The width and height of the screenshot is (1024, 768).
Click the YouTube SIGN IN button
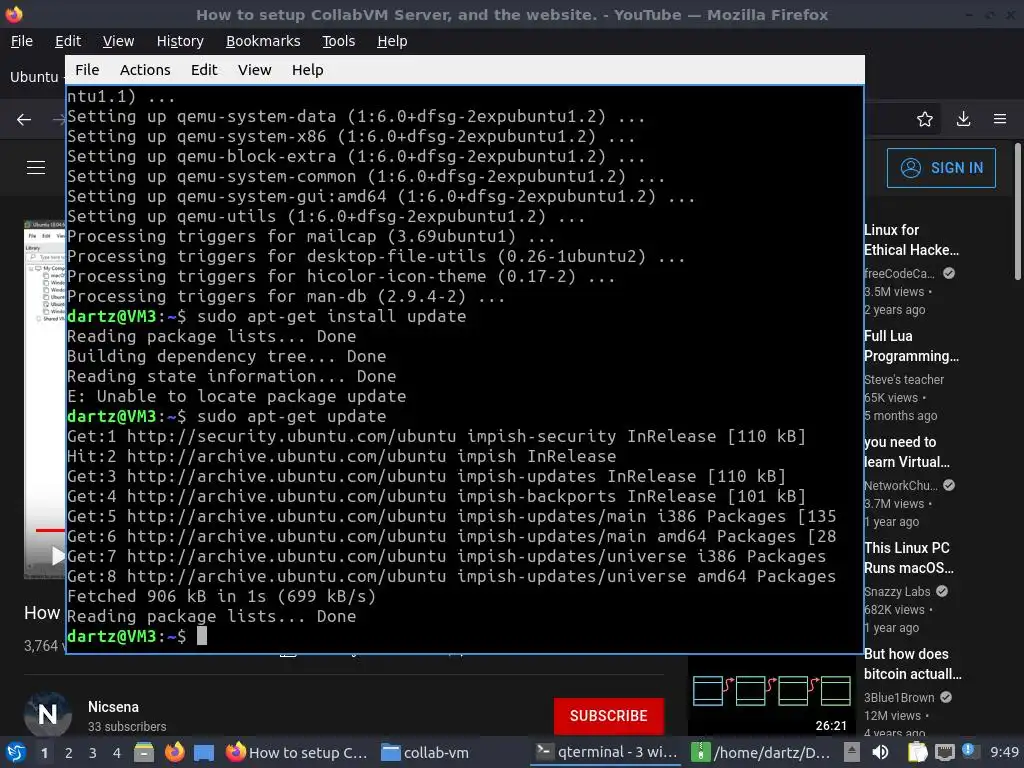click(x=941, y=168)
